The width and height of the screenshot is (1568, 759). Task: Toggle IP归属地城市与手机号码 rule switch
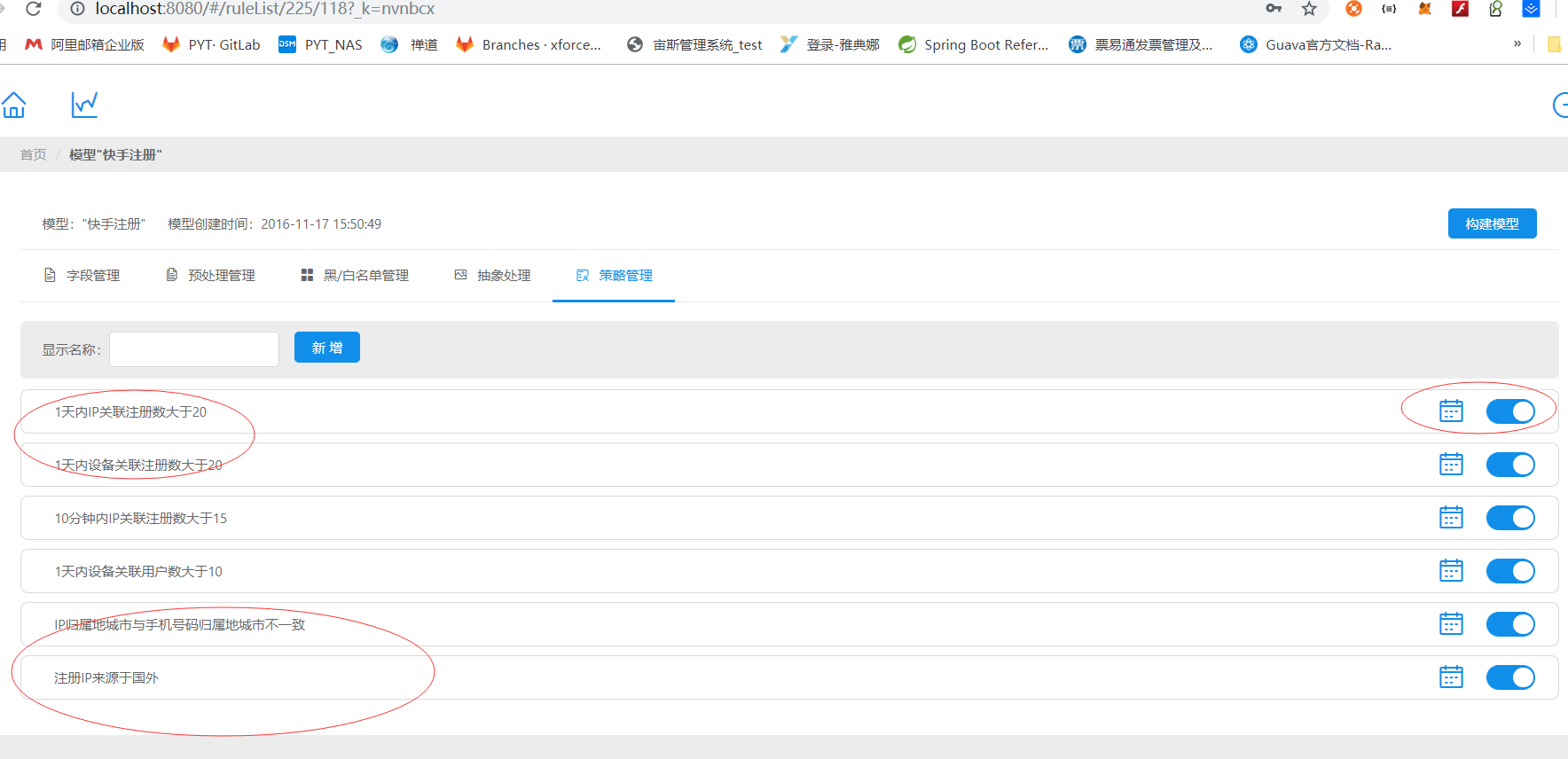coord(1510,624)
